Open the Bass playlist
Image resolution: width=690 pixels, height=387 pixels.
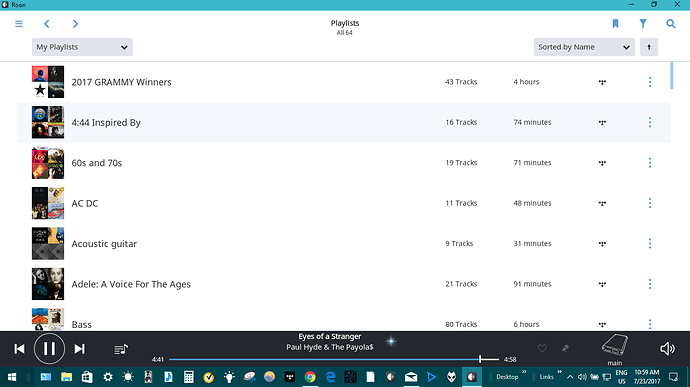[x=82, y=324]
